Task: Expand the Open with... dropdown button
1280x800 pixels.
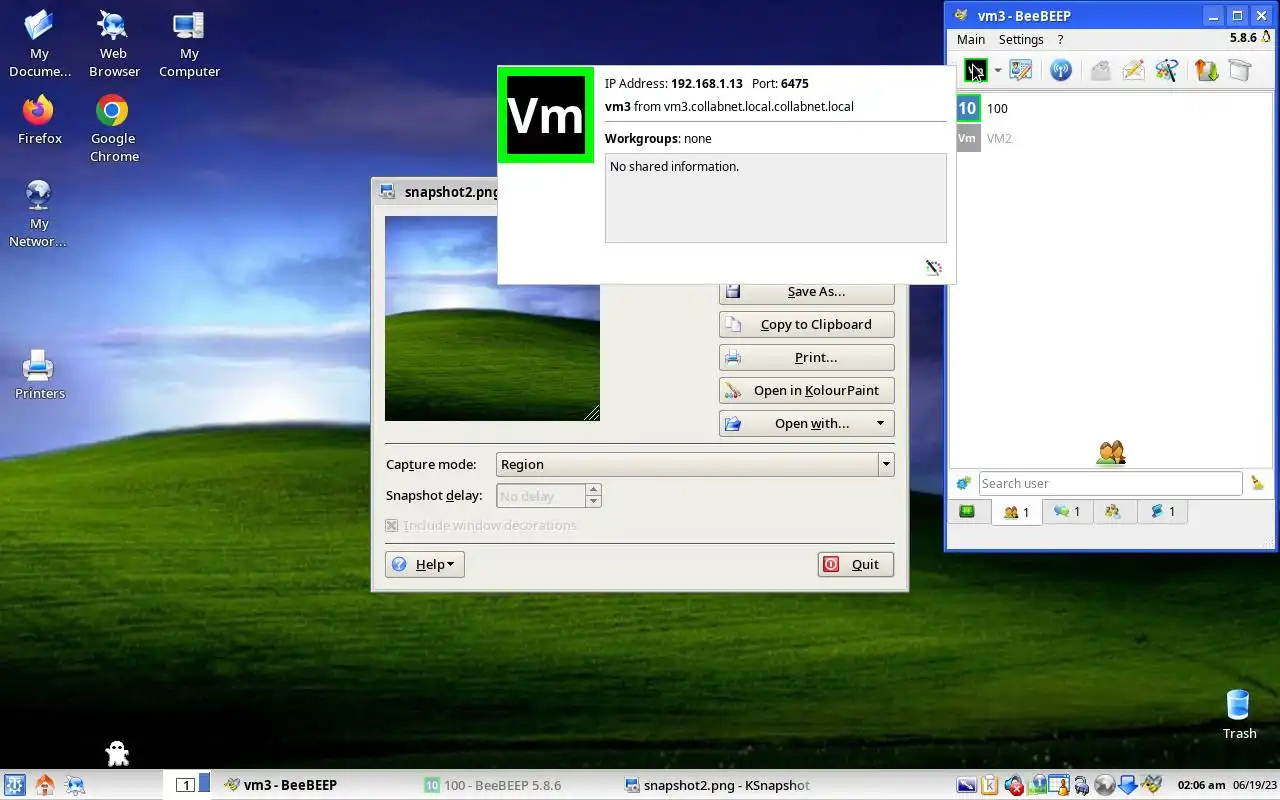Action: [806, 423]
